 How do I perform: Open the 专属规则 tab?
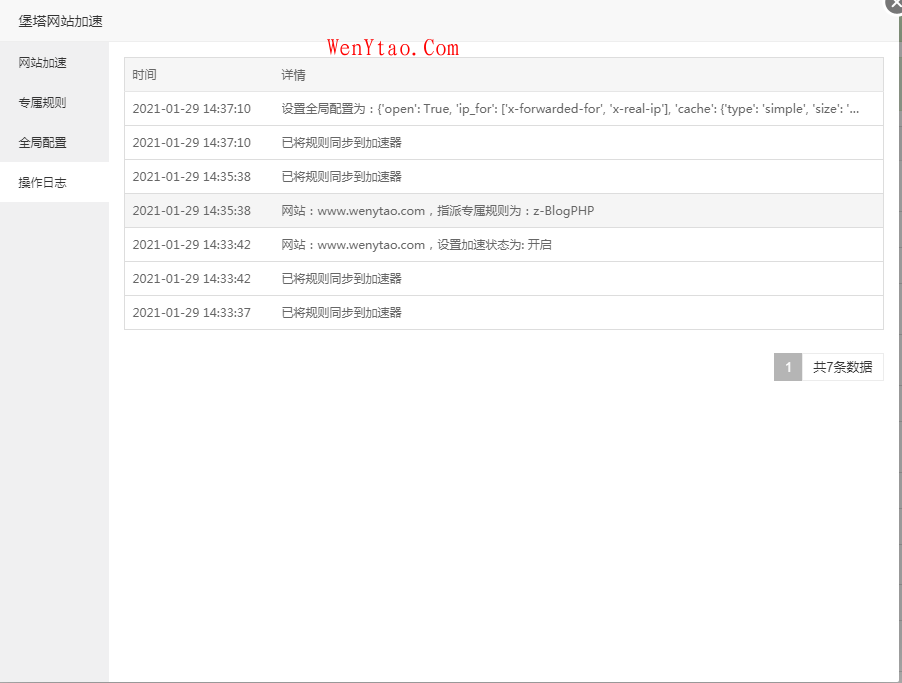point(43,103)
